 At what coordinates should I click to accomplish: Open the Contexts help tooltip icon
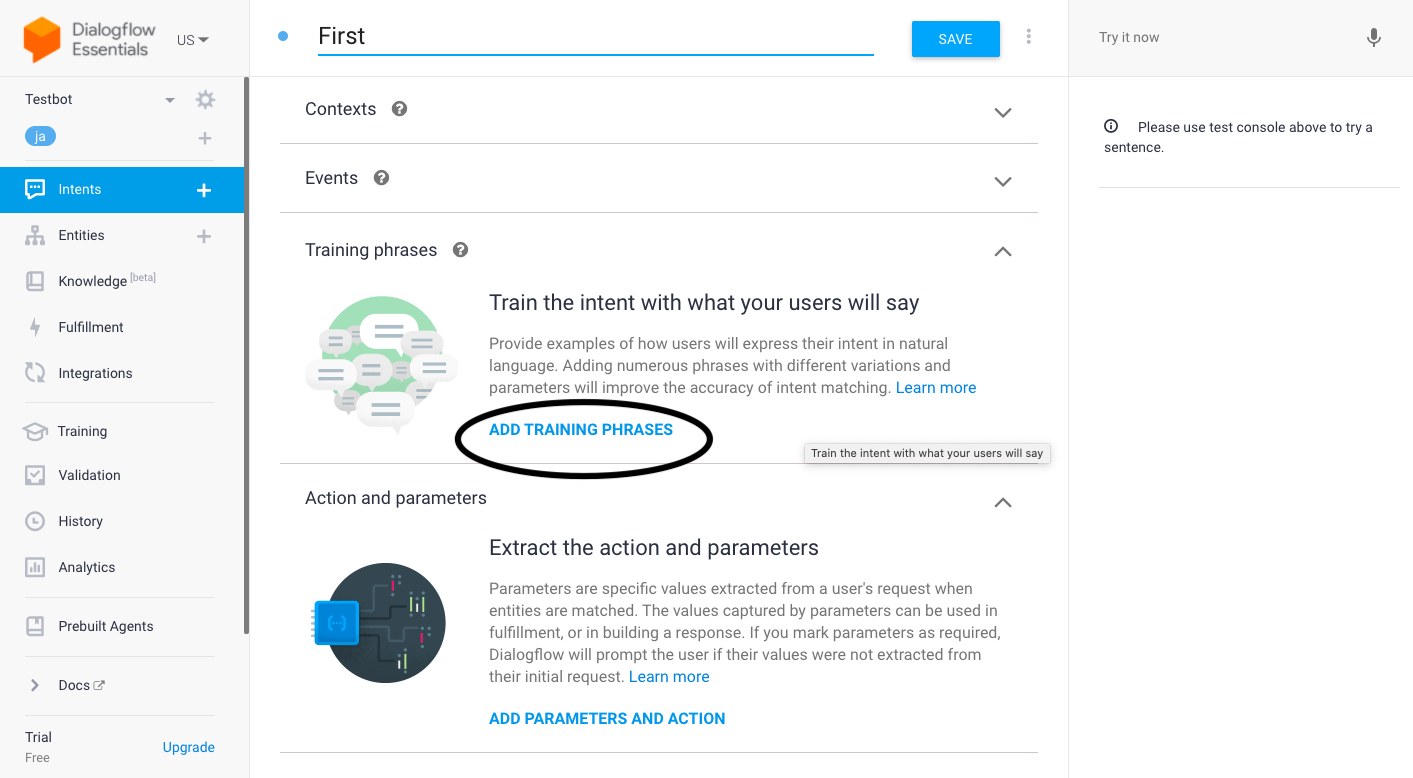(x=399, y=108)
